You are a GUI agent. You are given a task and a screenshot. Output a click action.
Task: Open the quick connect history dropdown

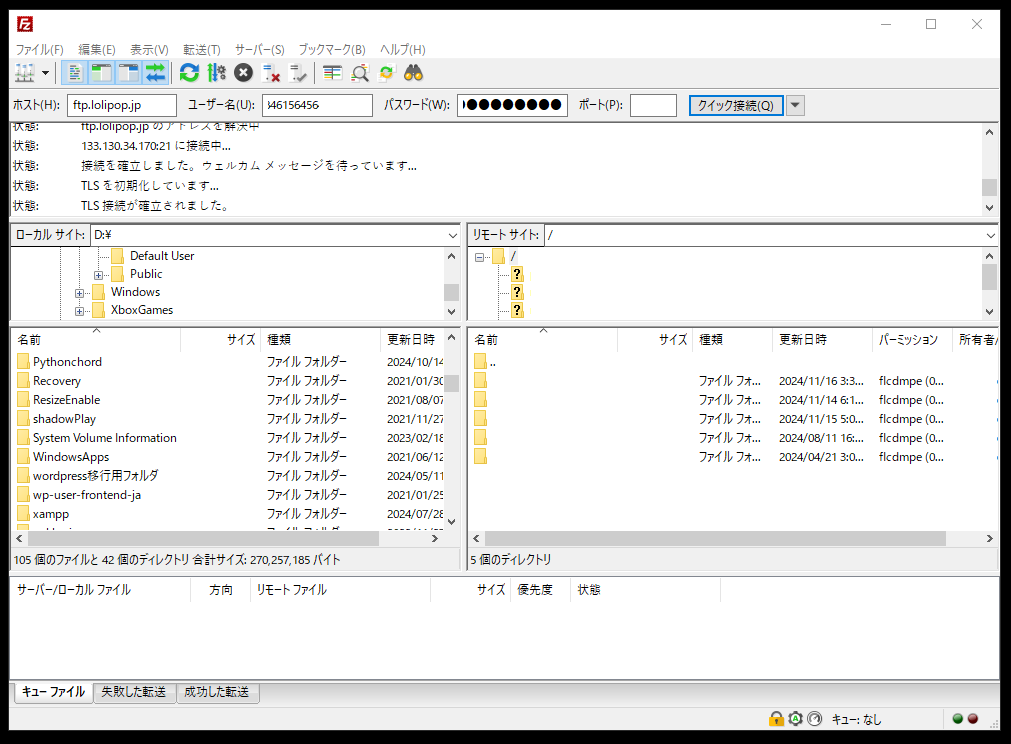(796, 105)
